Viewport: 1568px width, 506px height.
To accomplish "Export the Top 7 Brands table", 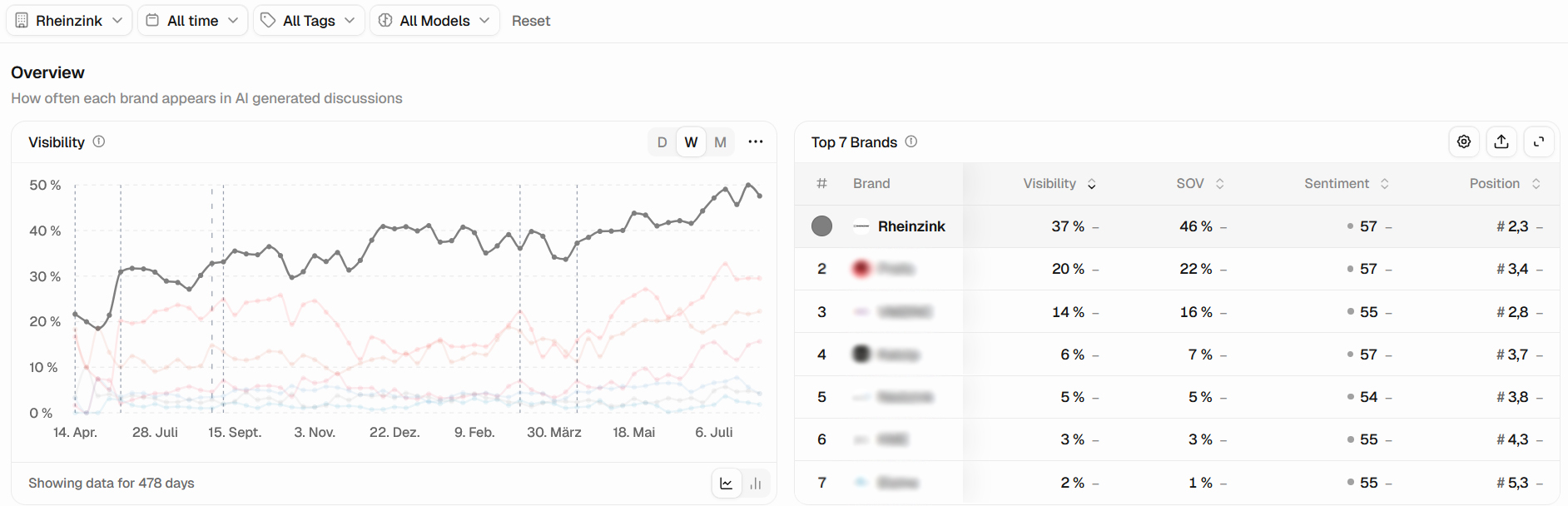I will [1501, 141].
